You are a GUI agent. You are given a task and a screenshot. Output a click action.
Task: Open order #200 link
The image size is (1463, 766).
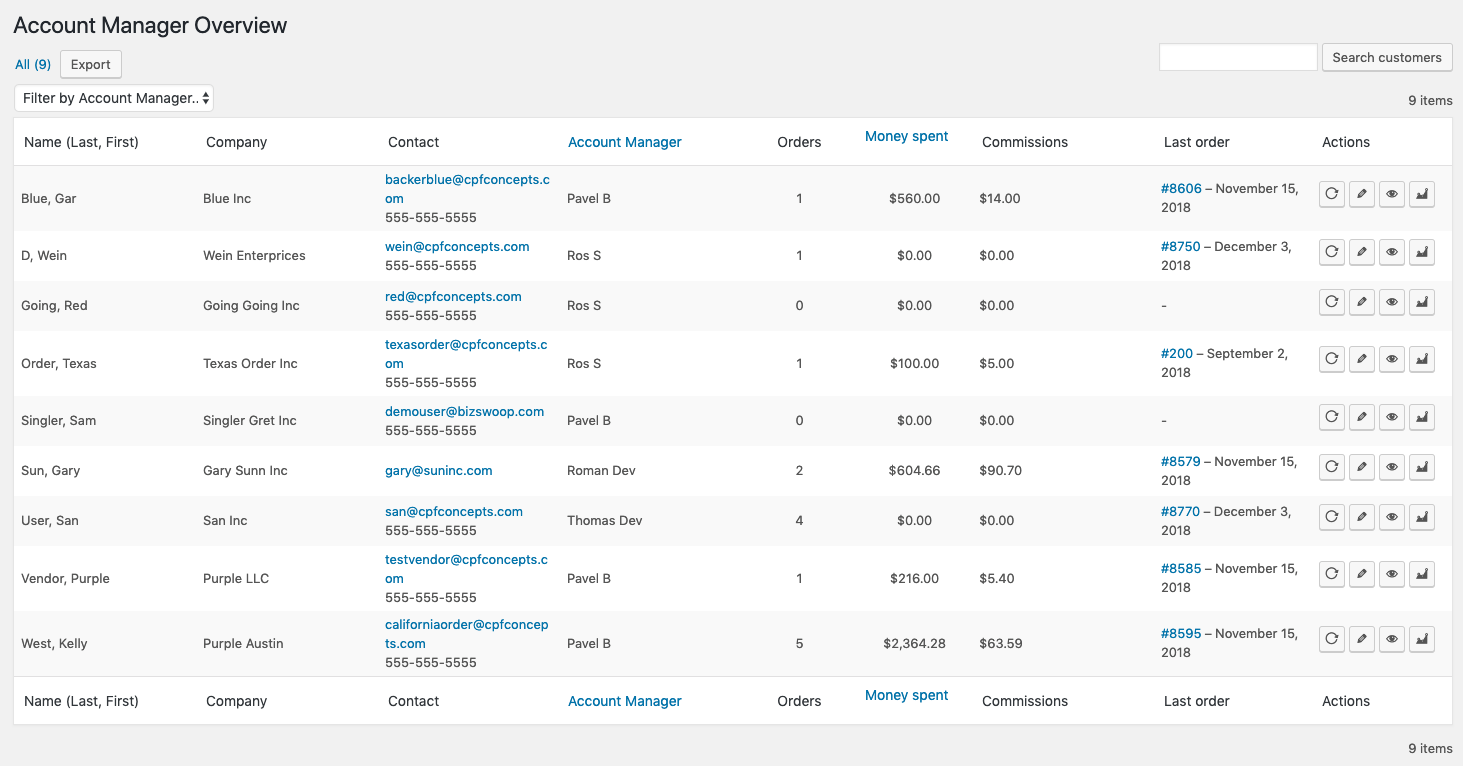pyautogui.click(x=1177, y=353)
